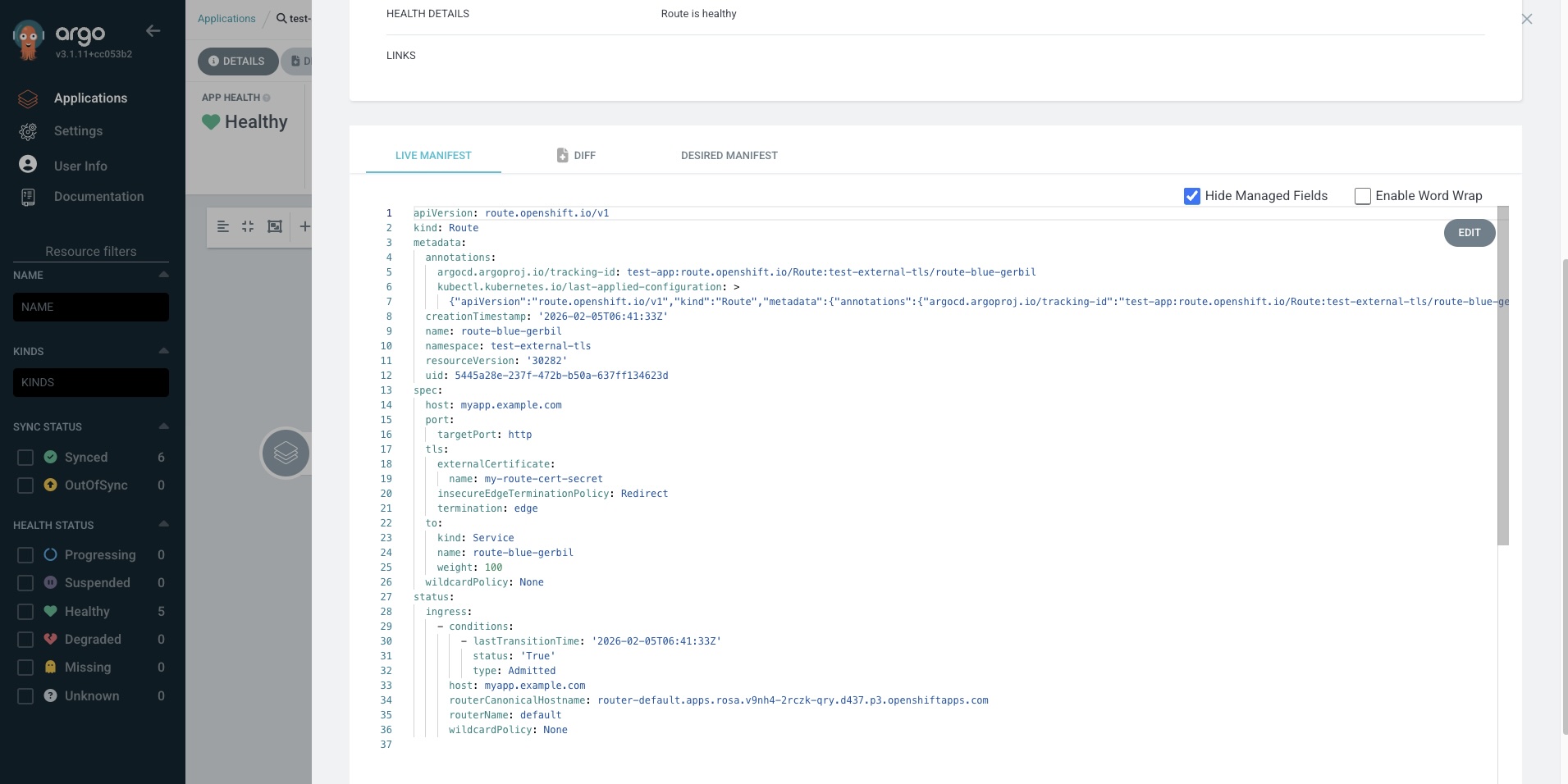Click the Applications breadcrumb link
This screenshot has height=784, width=1568.
click(x=226, y=19)
